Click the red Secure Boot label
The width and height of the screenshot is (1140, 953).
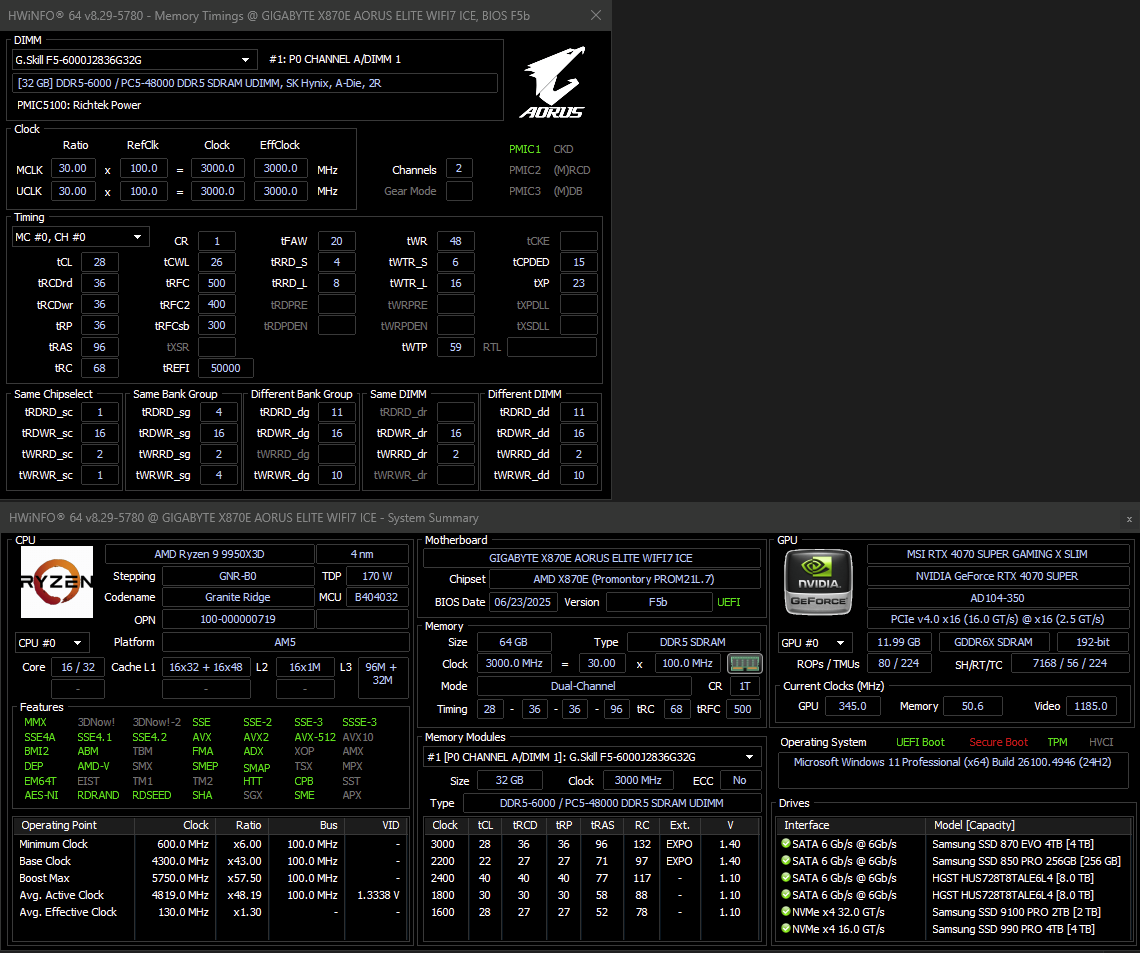998,742
